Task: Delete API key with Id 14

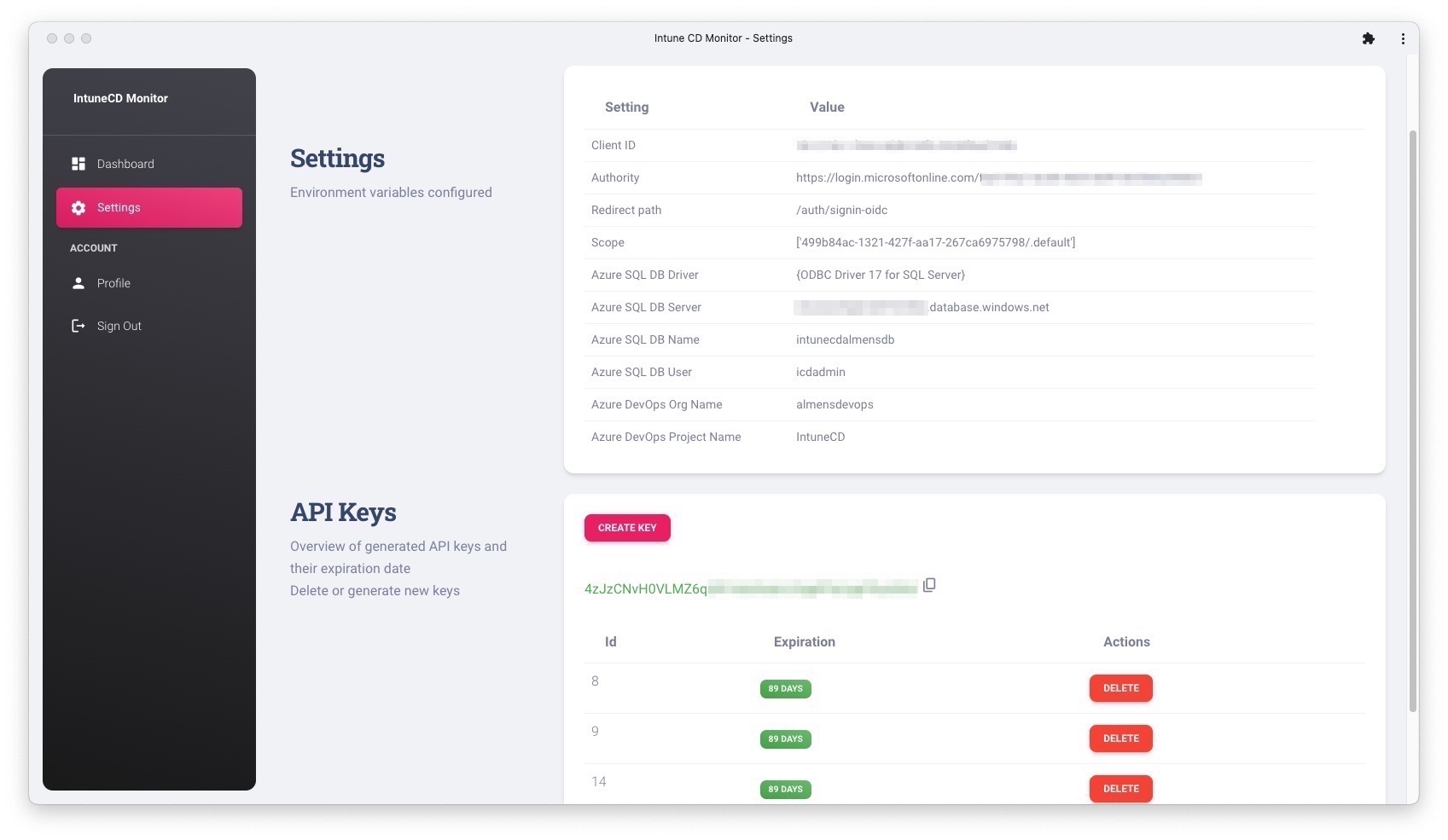Action: pyautogui.click(x=1120, y=789)
